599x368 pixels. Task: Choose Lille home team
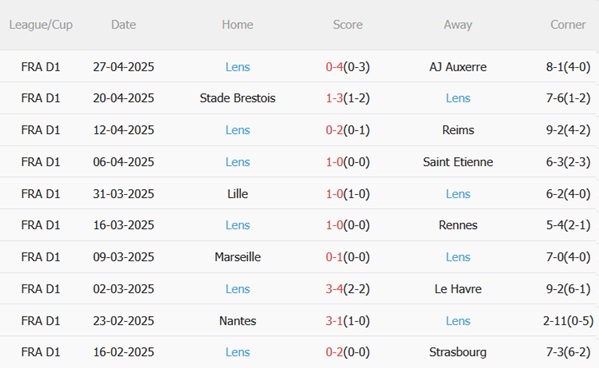pos(237,194)
